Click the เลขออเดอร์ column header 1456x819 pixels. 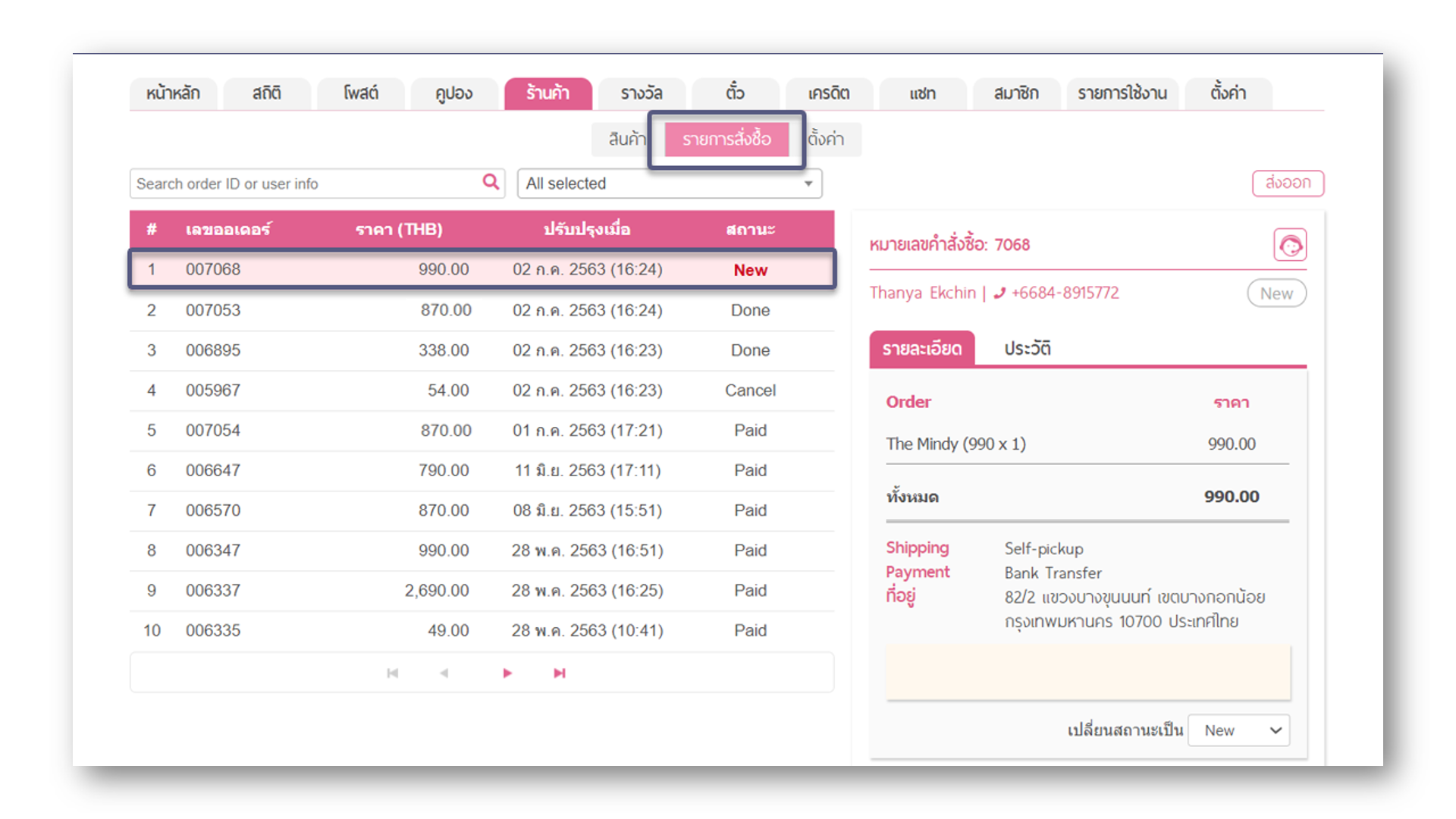228,229
